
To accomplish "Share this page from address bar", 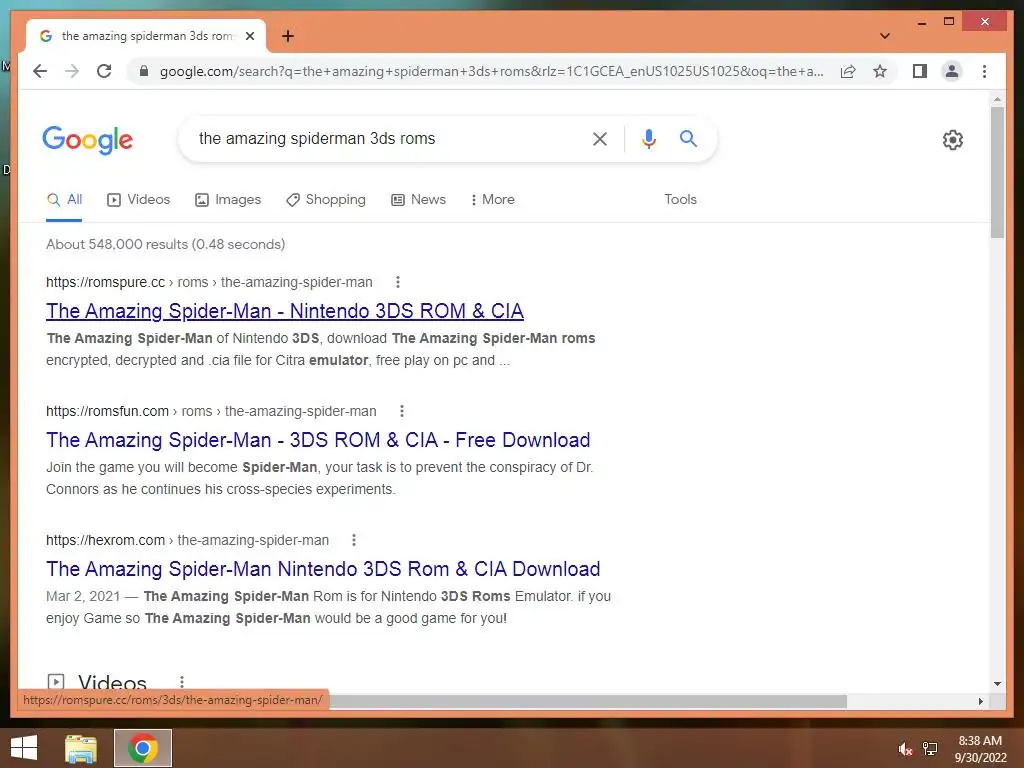I will coord(848,71).
